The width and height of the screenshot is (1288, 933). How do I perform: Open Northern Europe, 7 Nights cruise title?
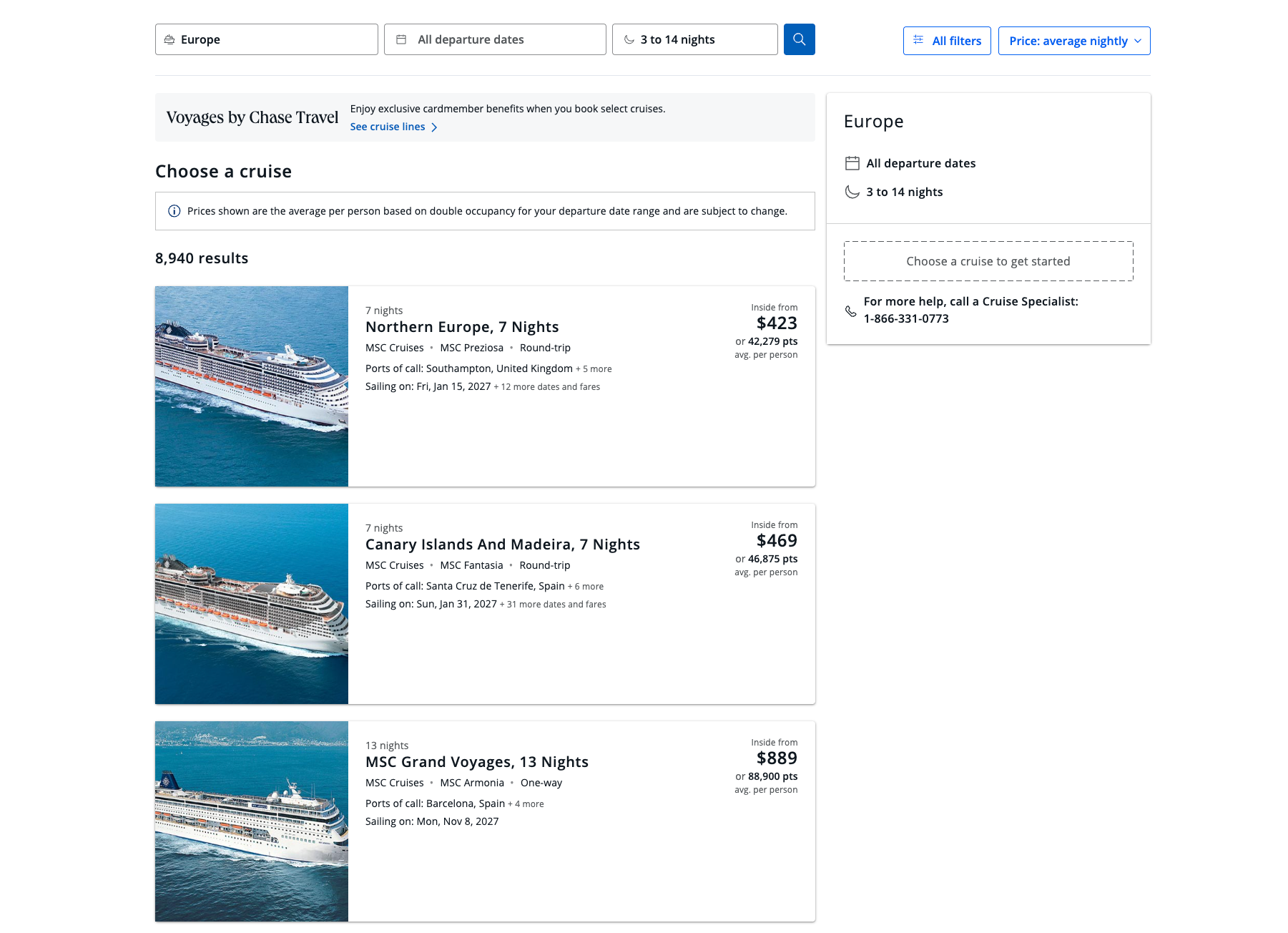(462, 327)
